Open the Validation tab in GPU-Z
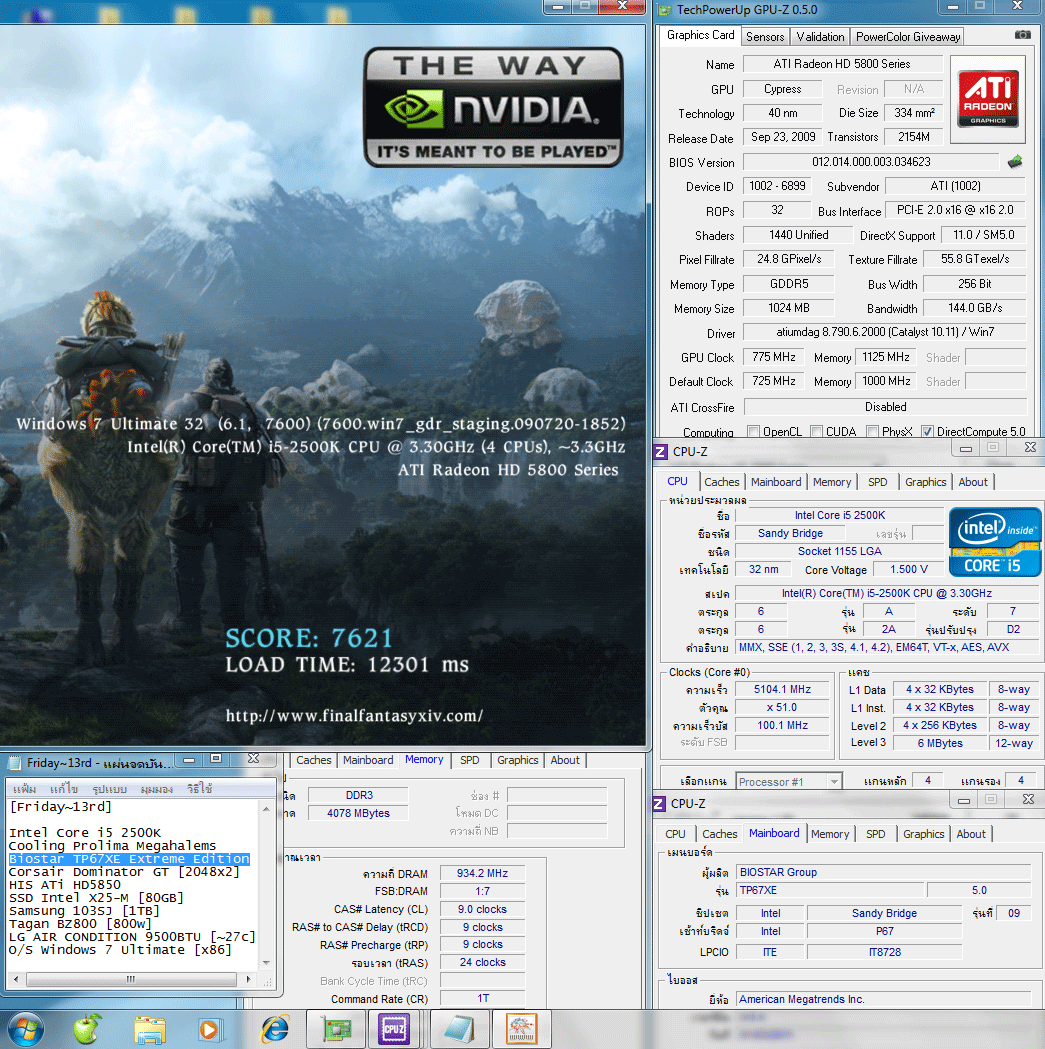 820,37
